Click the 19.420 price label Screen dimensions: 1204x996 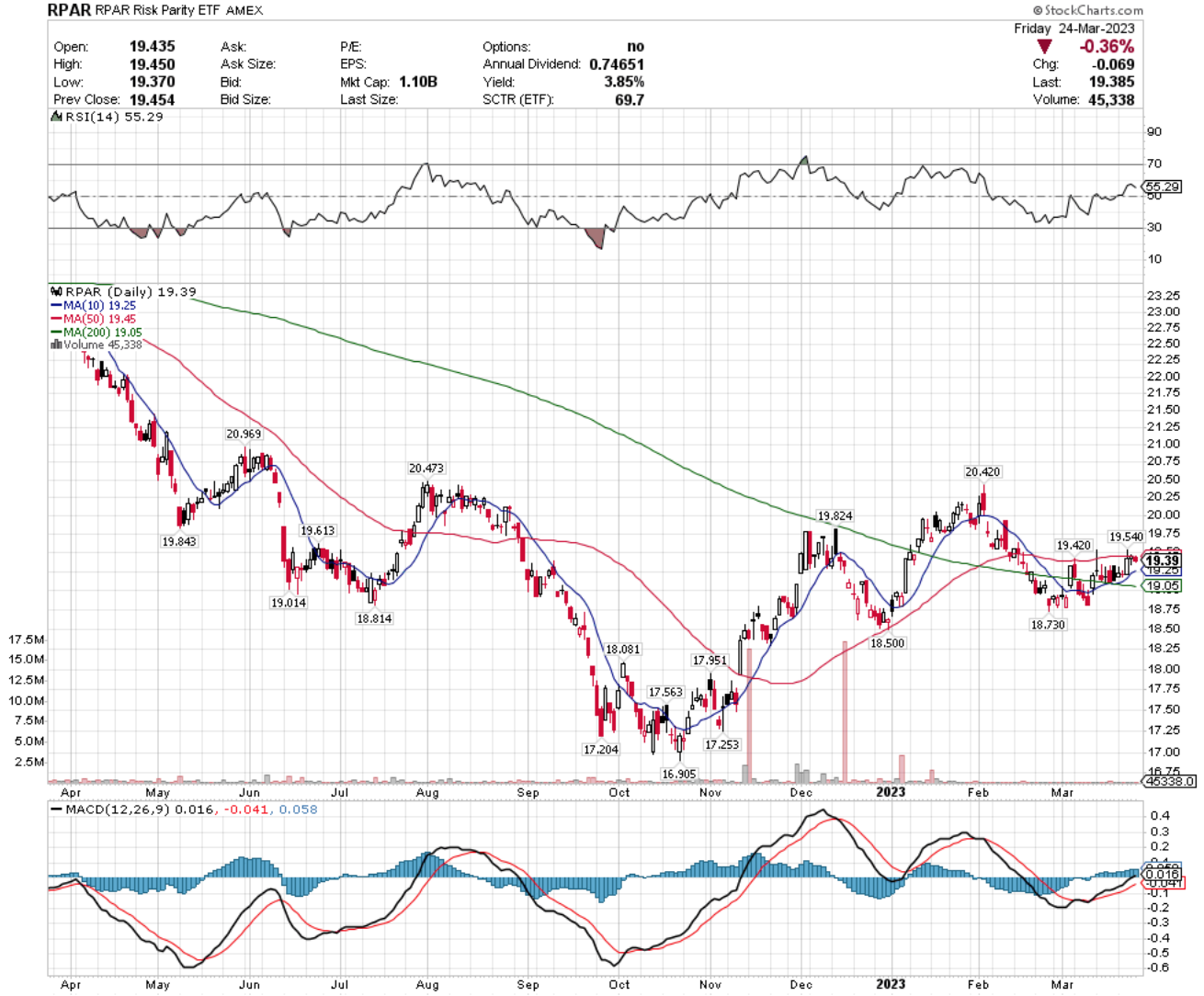pos(1073,545)
